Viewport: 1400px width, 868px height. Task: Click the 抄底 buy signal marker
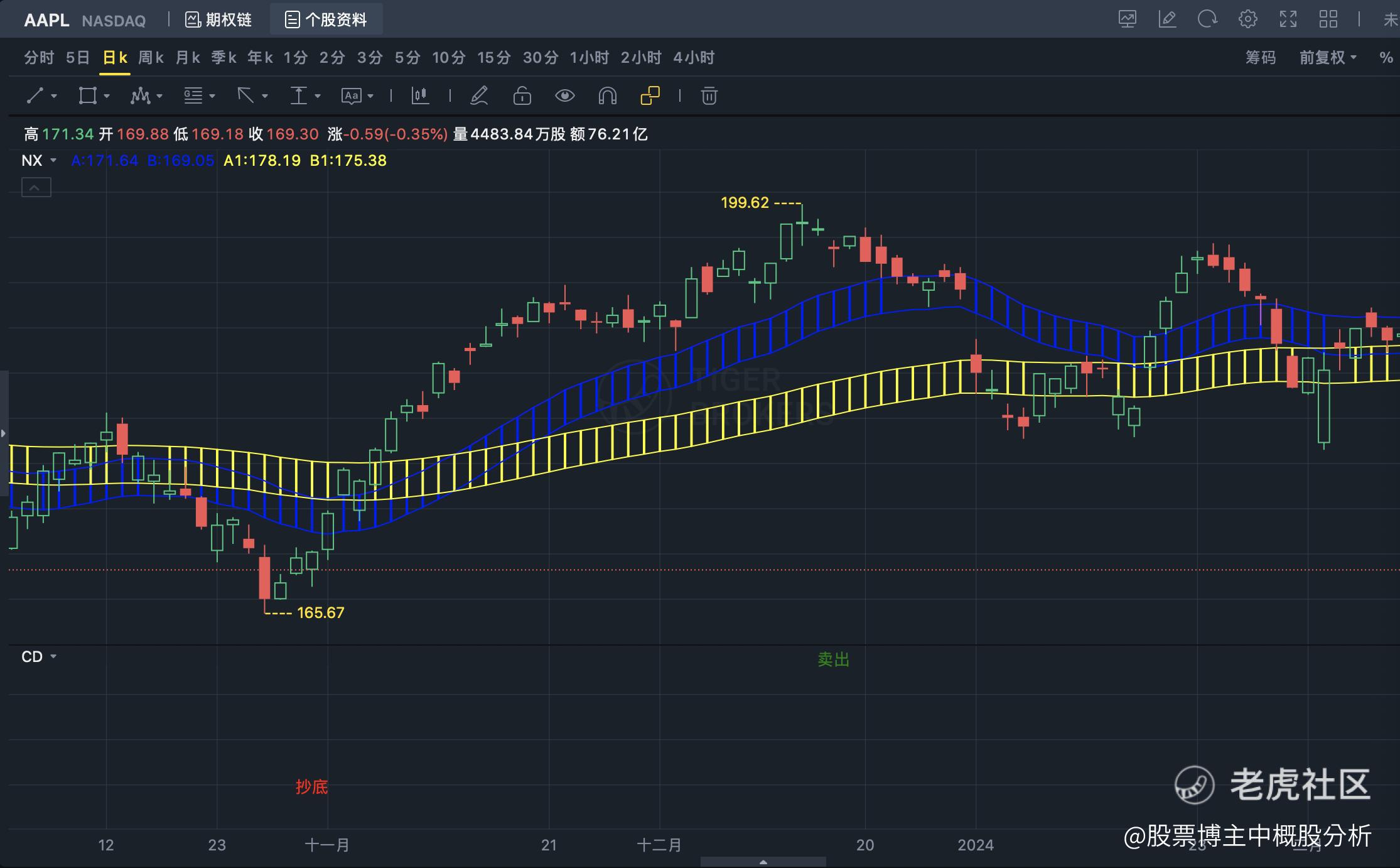click(311, 787)
